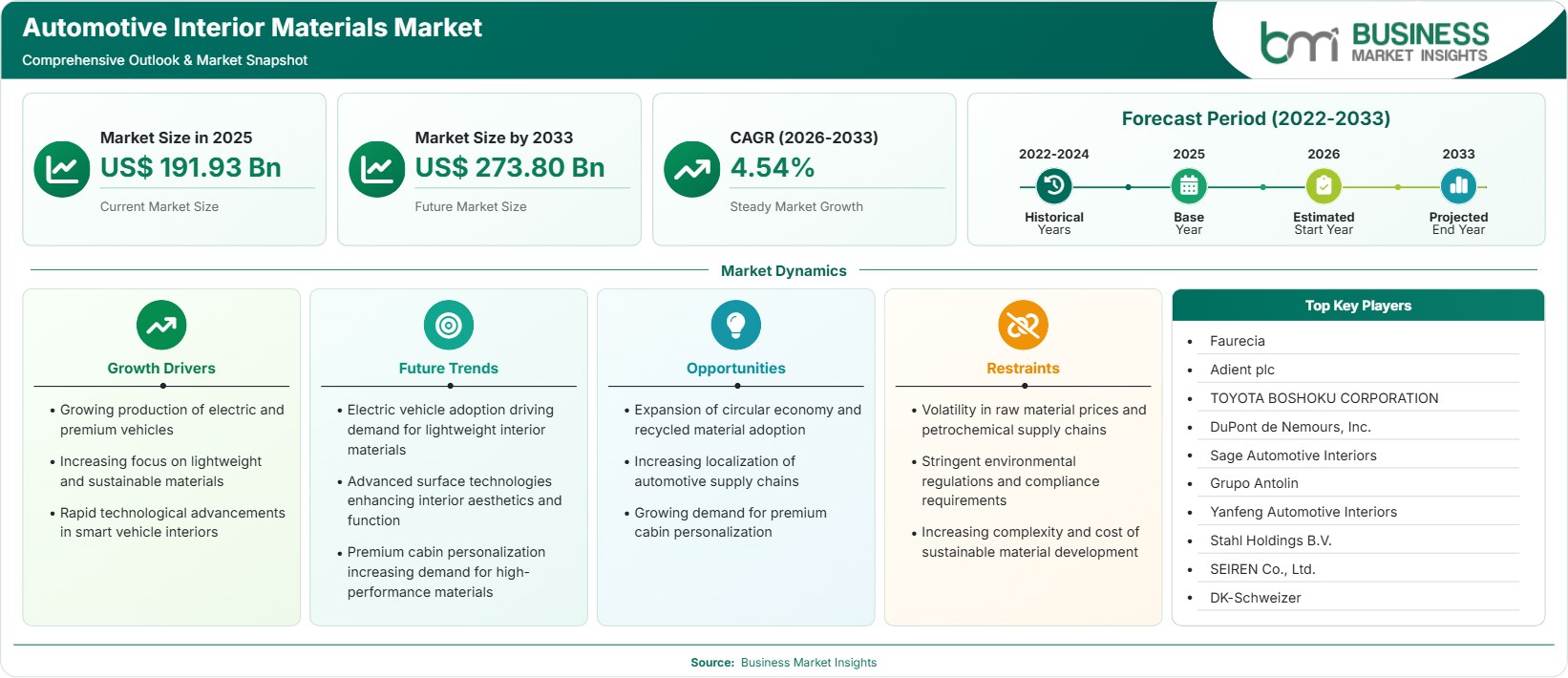Click the Growth Drivers trend icon

tap(161, 326)
